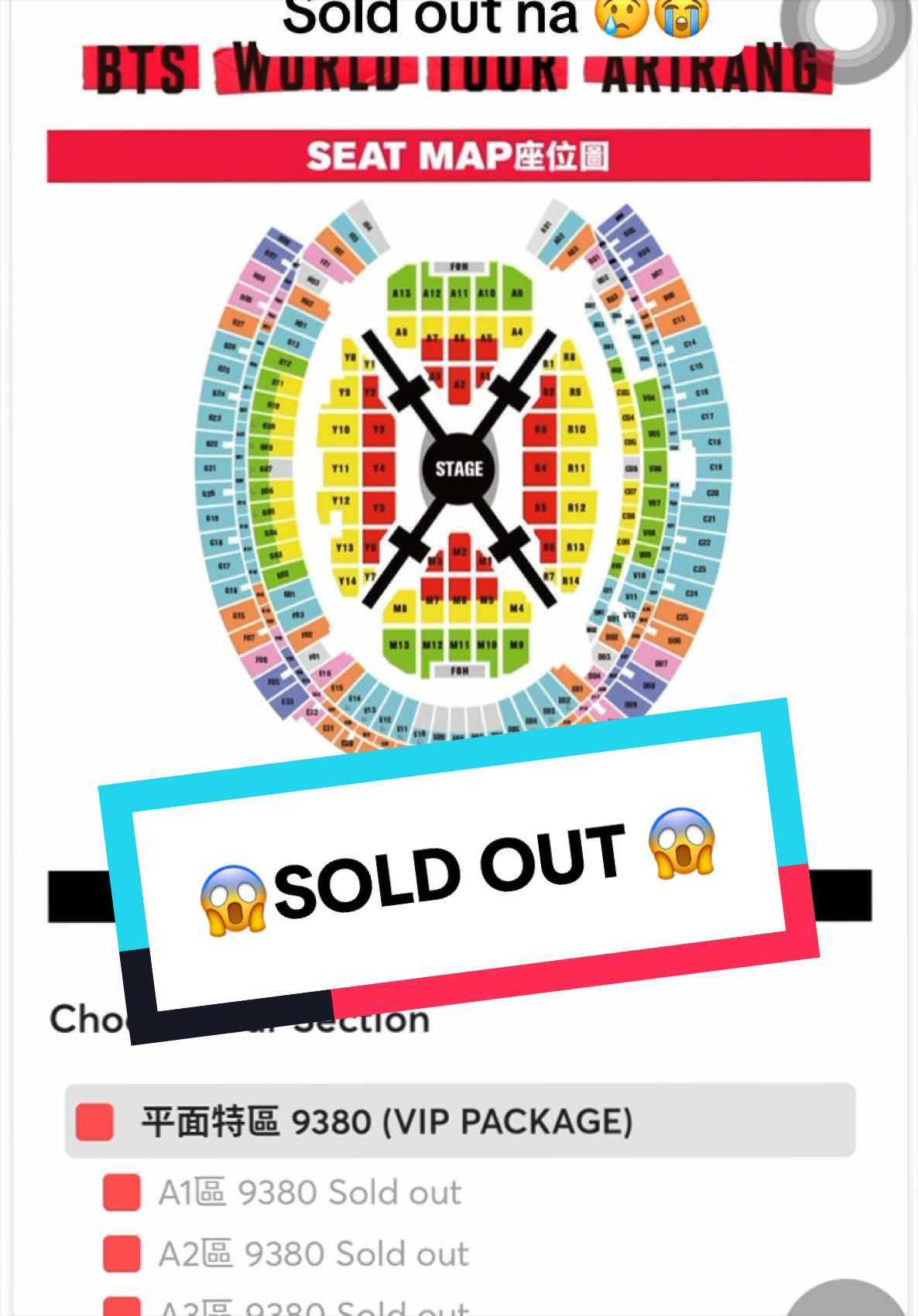Select red section Y4 beside the stage
This screenshot has width=918, height=1316.
[379, 468]
